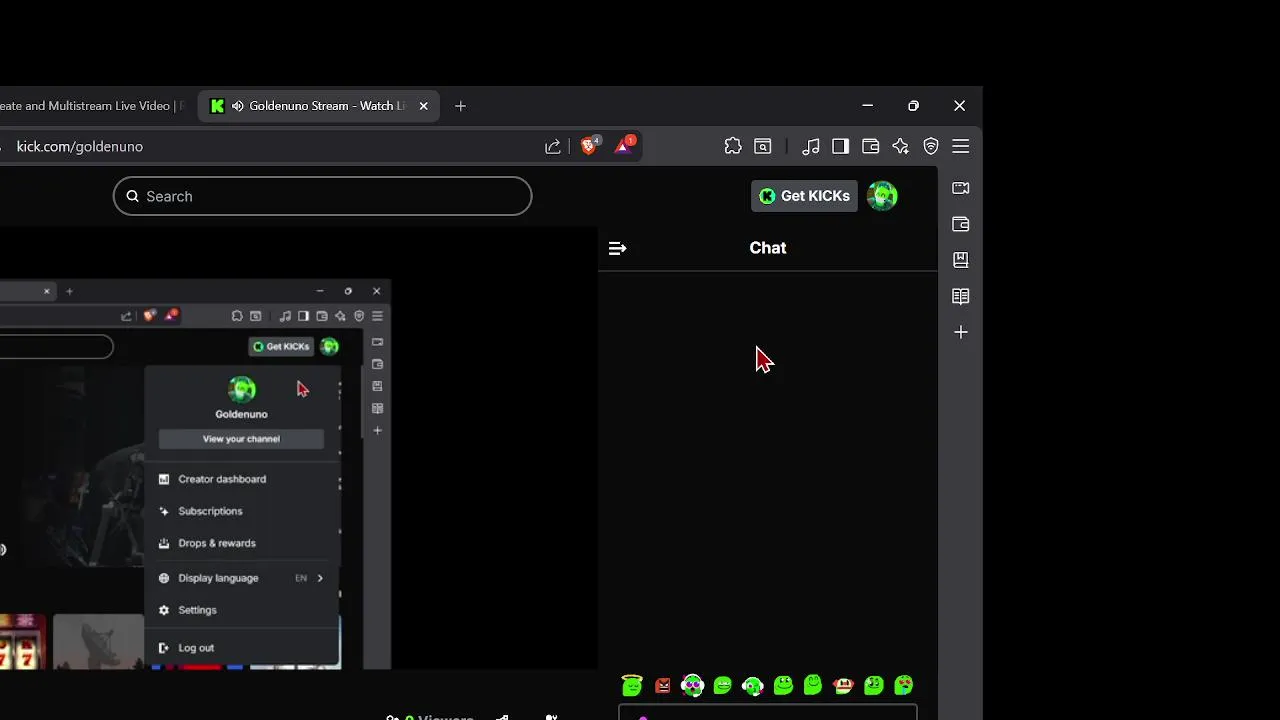Insert the clown face emote

pos(843,685)
